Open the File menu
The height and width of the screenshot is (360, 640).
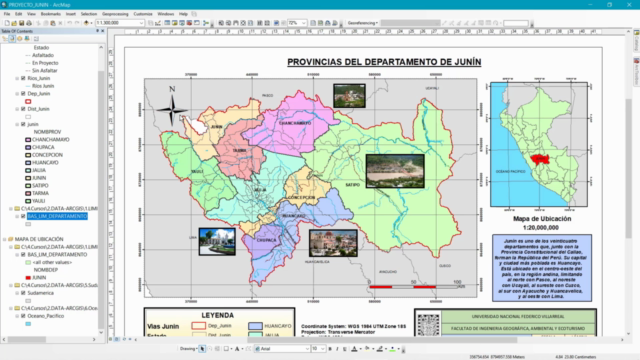[7, 14]
